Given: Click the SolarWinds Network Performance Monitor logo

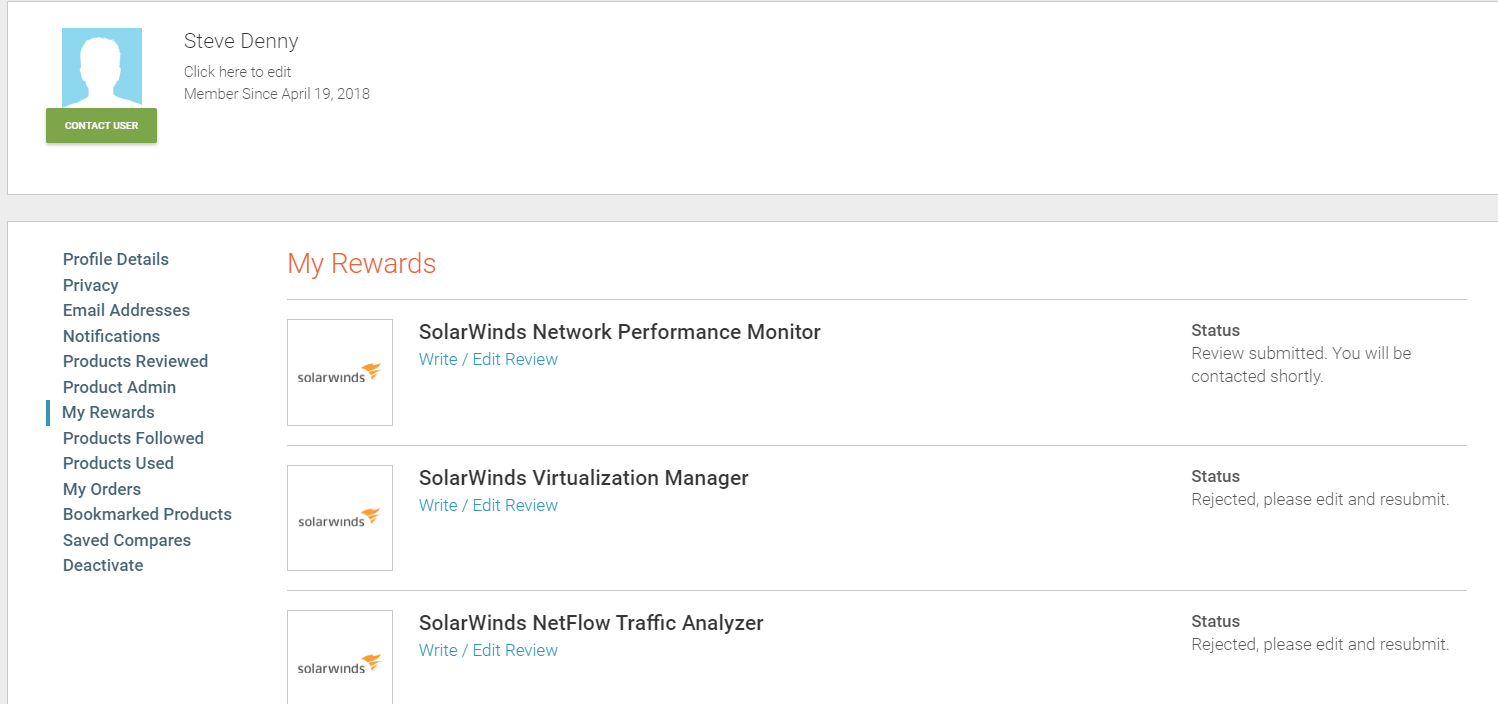Looking at the screenshot, I should (340, 372).
